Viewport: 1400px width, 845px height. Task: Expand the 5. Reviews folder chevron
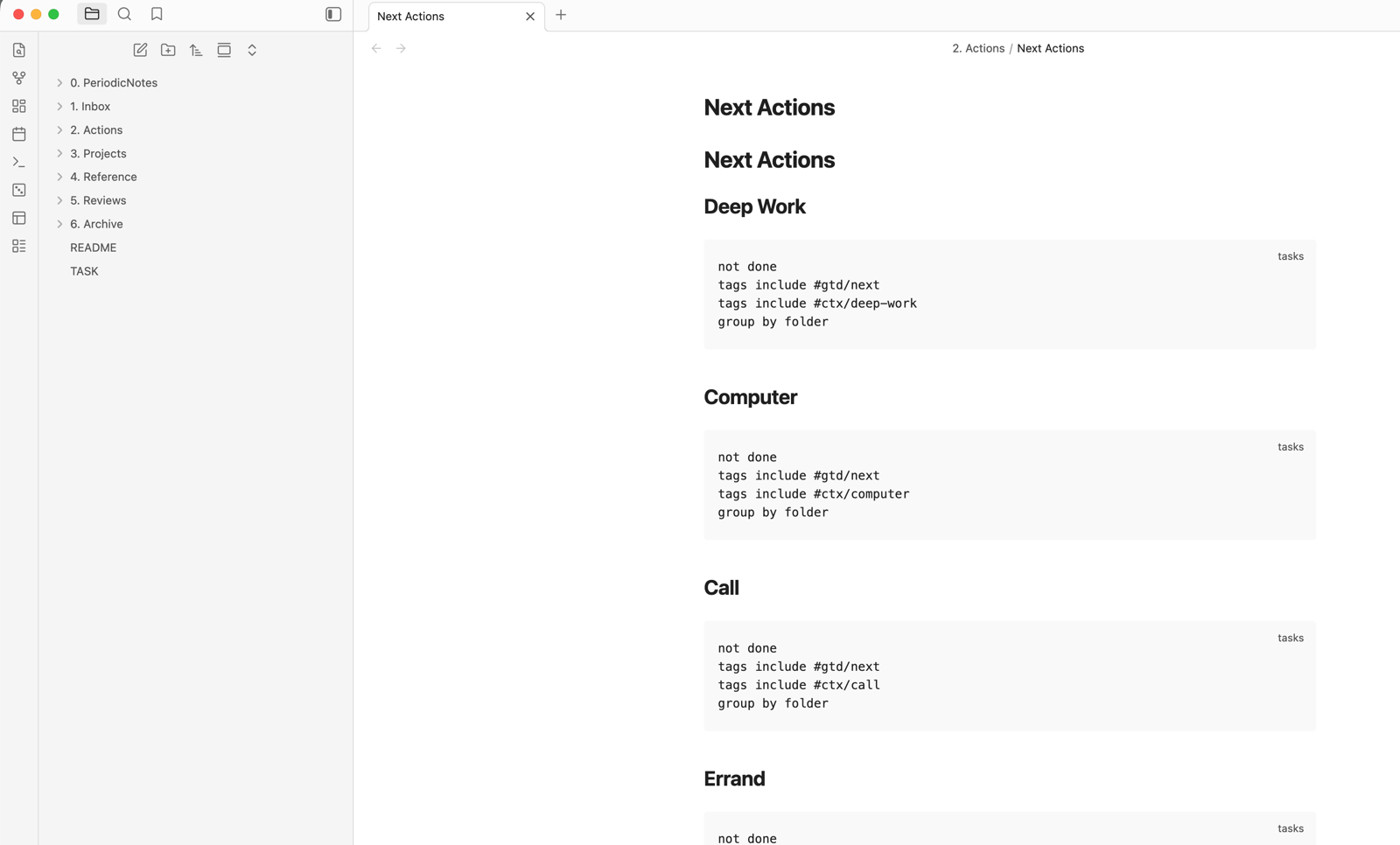(x=59, y=200)
